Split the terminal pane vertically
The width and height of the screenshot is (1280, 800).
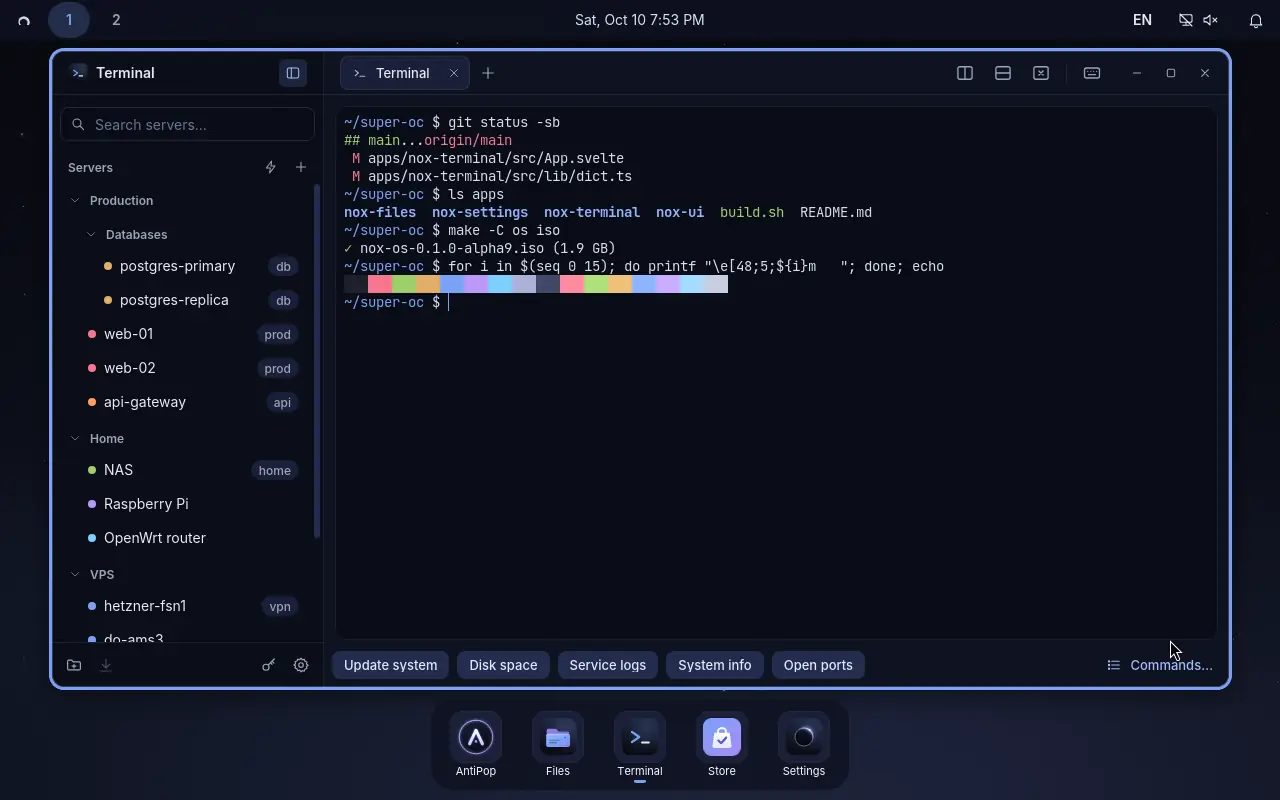(x=965, y=73)
